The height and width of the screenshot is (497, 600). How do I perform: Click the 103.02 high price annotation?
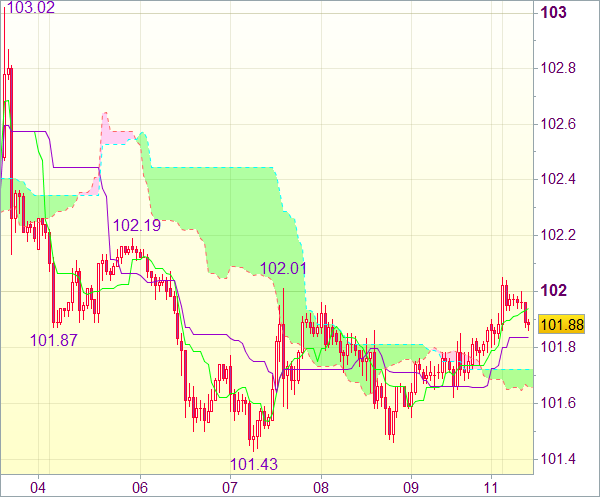(31, 7)
